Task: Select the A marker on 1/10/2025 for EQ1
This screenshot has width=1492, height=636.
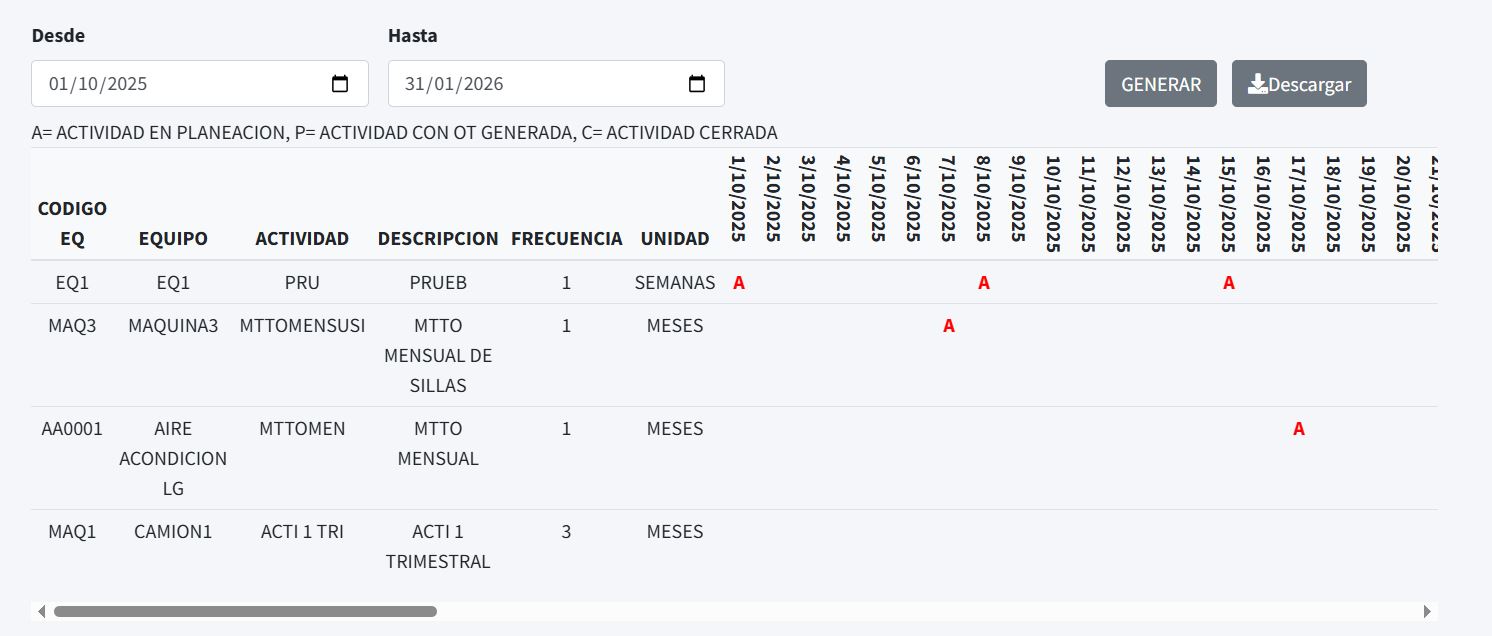Action: pyautogui.click(x=739, y=283)
